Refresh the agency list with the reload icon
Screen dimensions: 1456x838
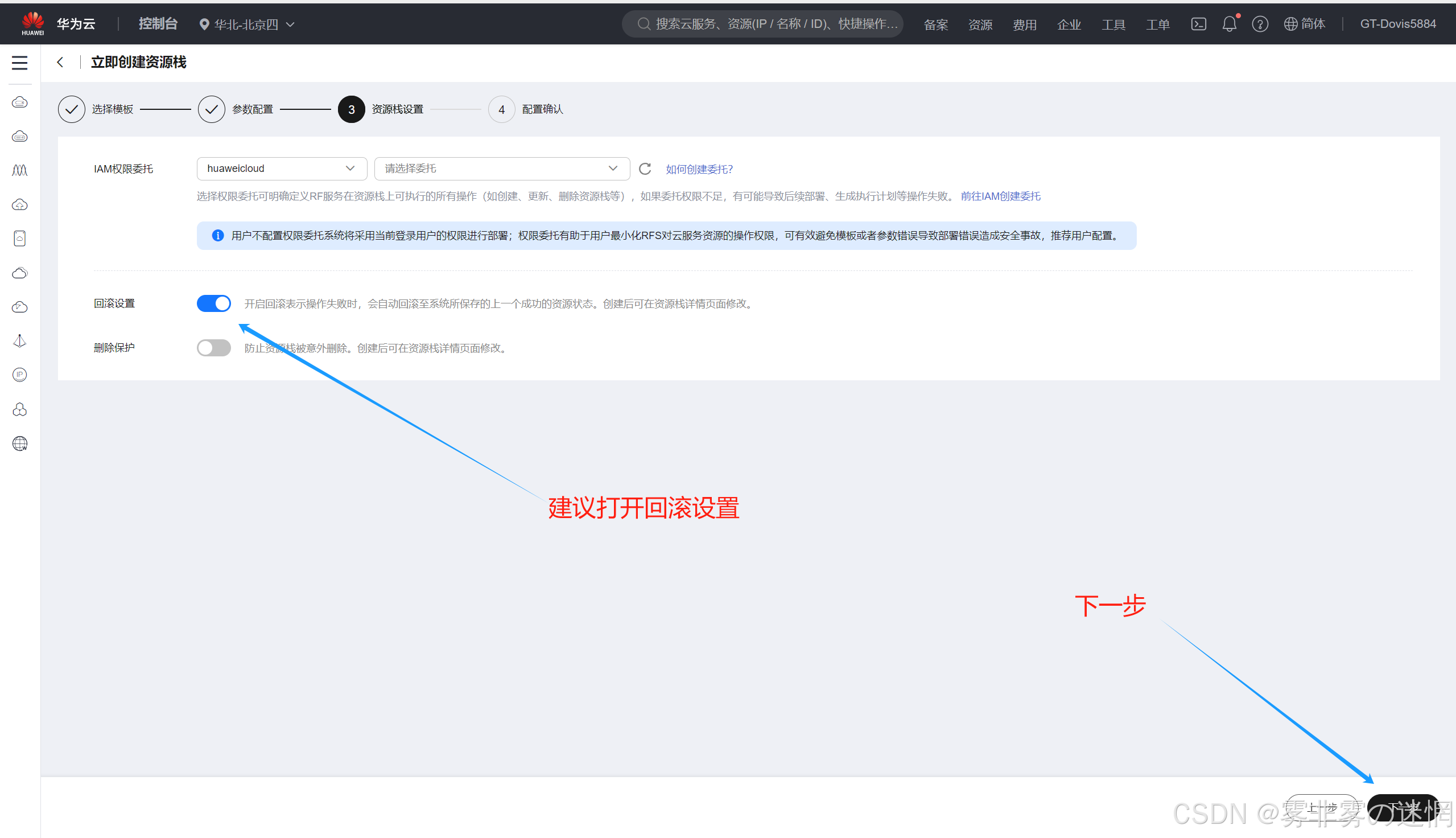tap(645, 169)
